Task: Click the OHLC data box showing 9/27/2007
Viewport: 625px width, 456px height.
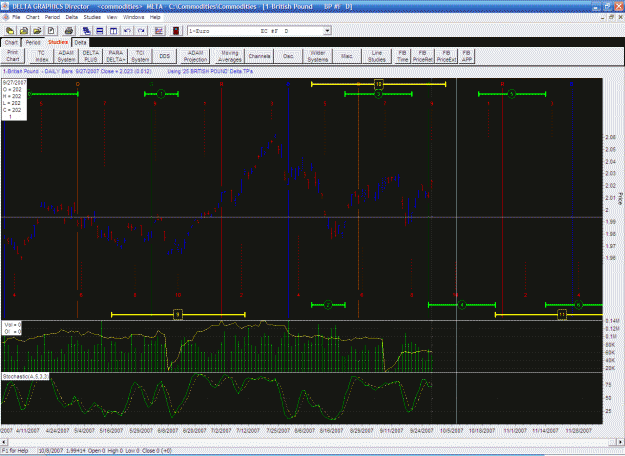Action: point(14,100)
